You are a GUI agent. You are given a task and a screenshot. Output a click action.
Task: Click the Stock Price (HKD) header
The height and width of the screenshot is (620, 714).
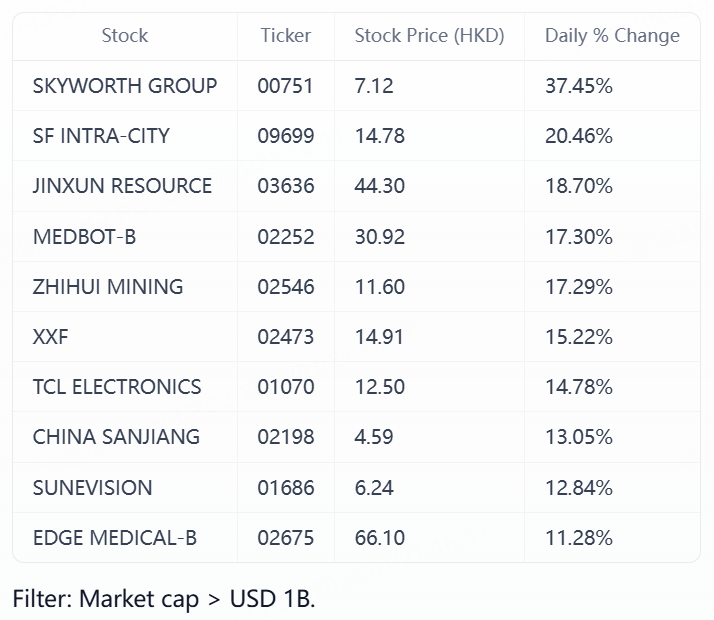[x=429, y=36]
